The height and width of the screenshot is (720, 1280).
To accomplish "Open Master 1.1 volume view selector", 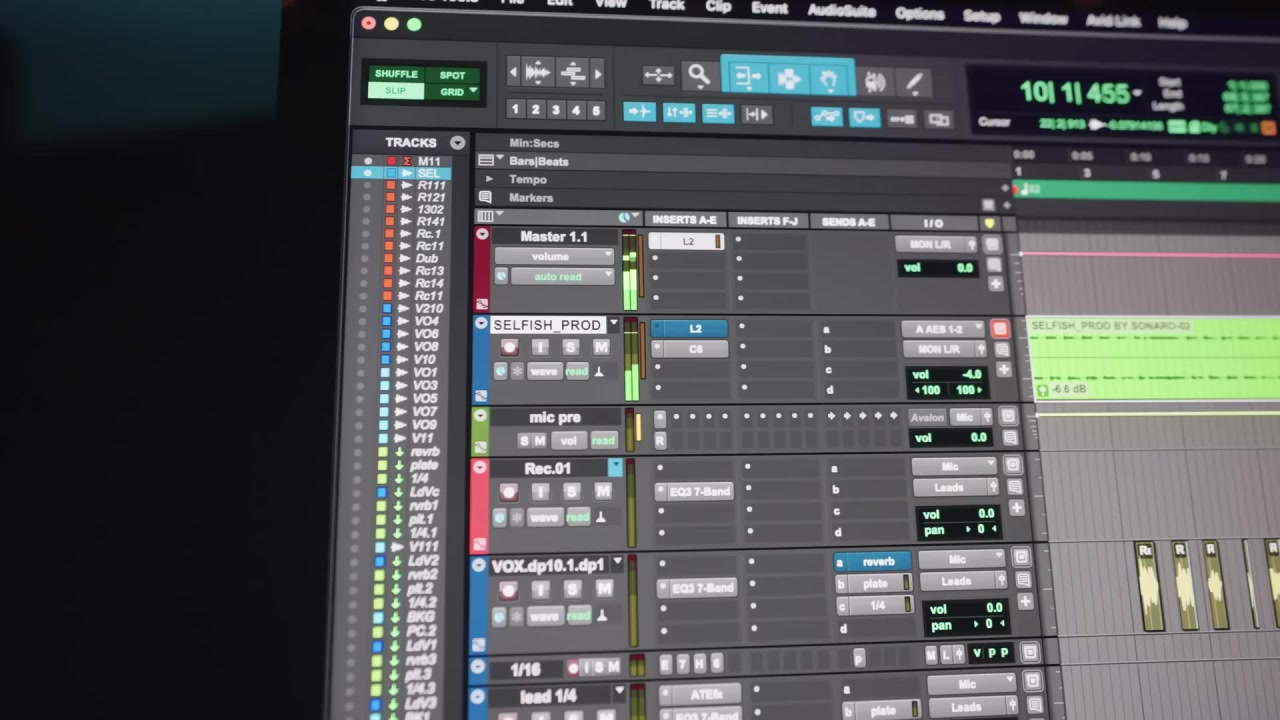I will coord(552,256).
